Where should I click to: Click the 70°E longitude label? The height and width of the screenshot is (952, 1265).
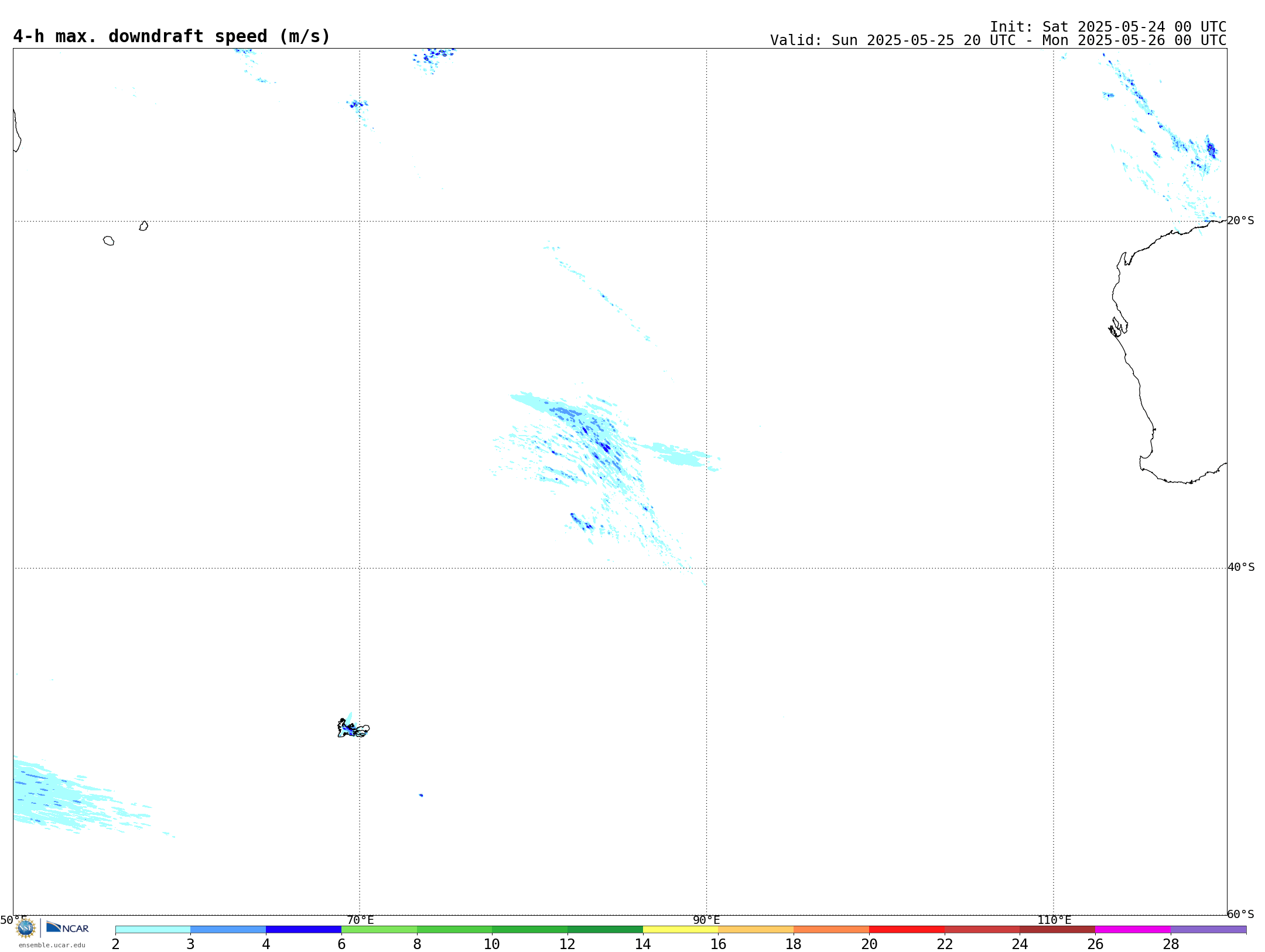pyautogui.click(x=360, y=920)
